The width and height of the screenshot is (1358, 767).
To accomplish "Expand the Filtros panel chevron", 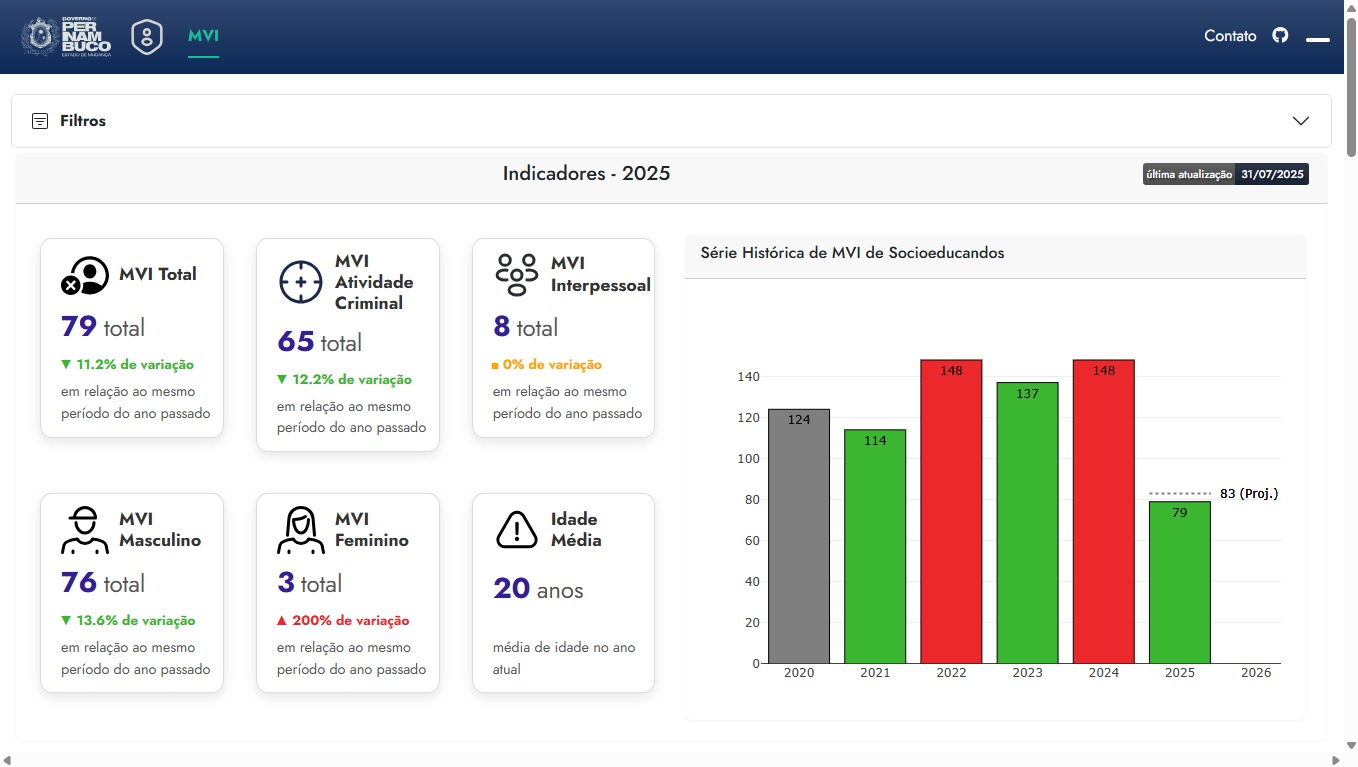I will 1300,121.
